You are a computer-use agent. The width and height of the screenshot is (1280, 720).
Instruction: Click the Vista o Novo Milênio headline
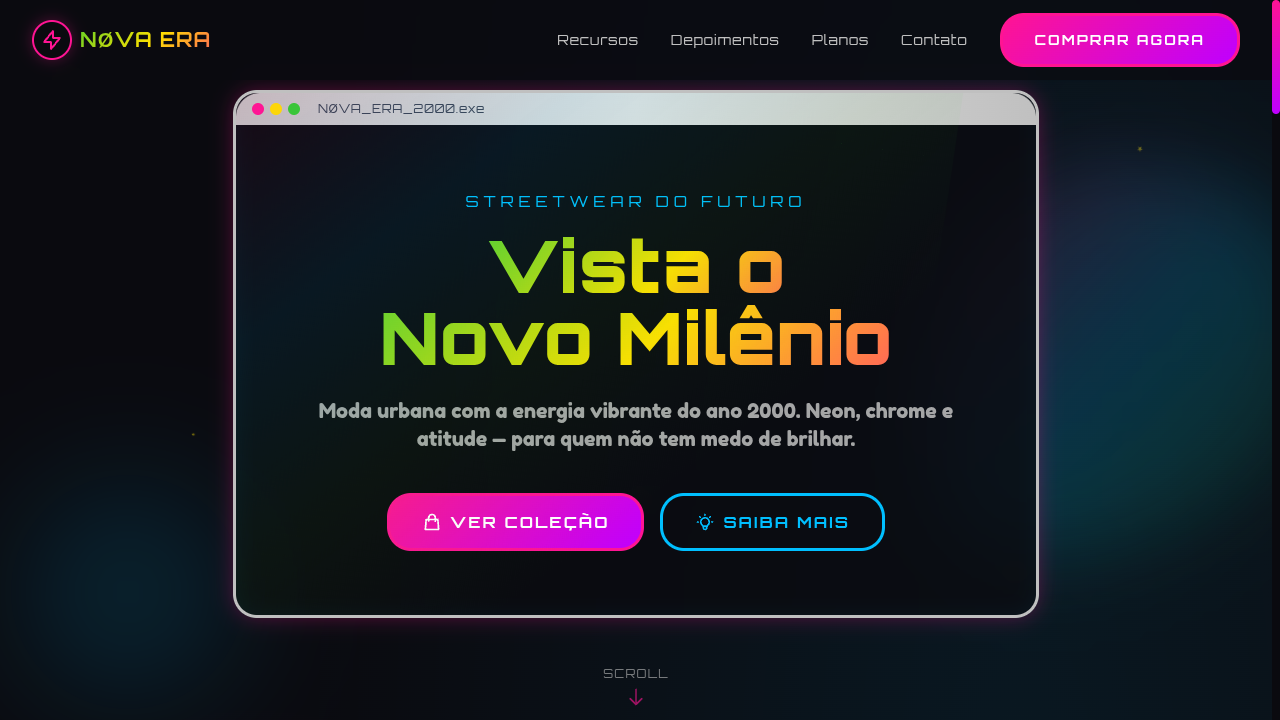pos(635,304)
